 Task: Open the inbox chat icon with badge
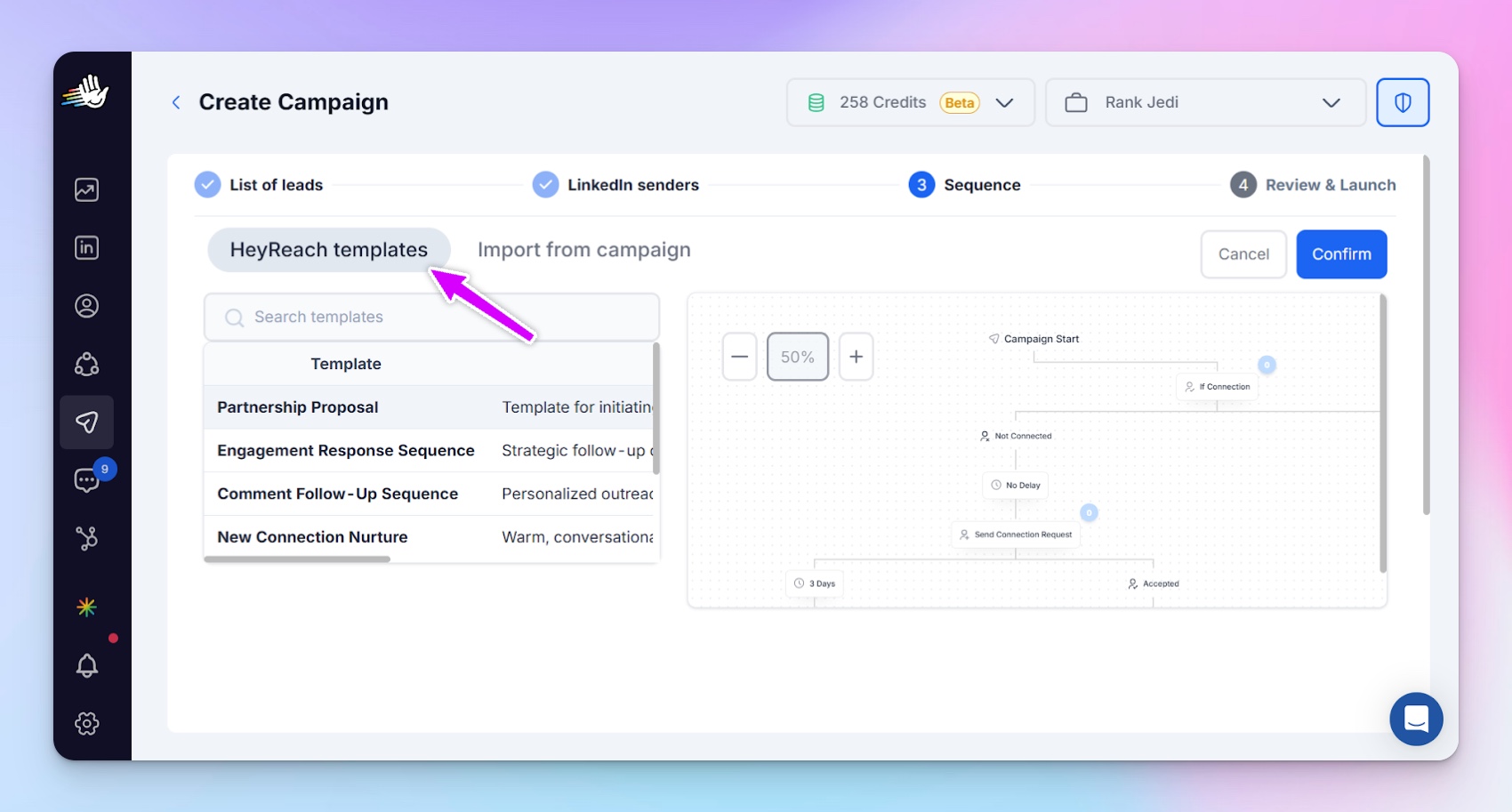[86, 480]
